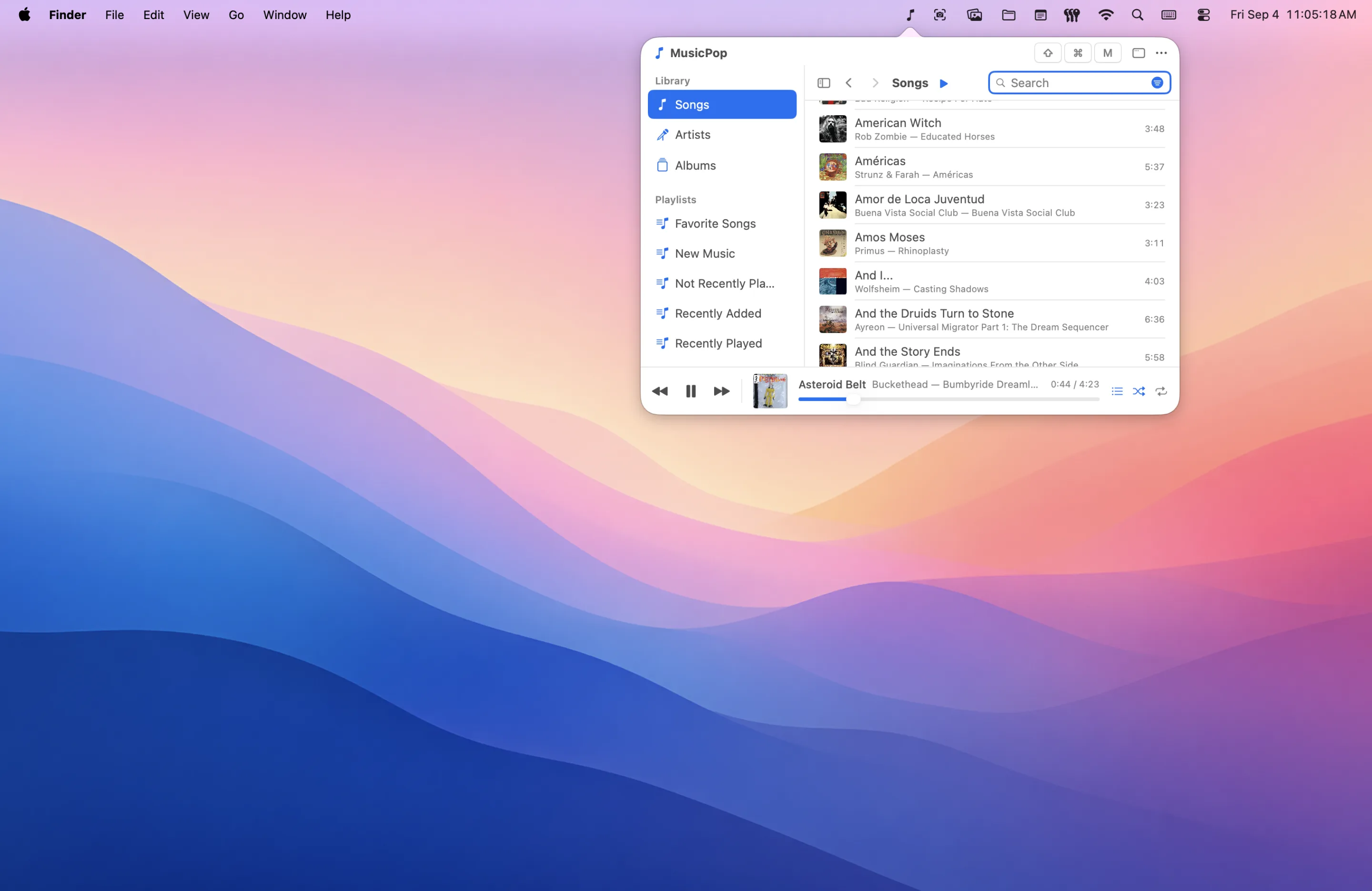Open Spotlight search in menu bar
This screenshot has height=891, width=1372.
click(1137, 15)
